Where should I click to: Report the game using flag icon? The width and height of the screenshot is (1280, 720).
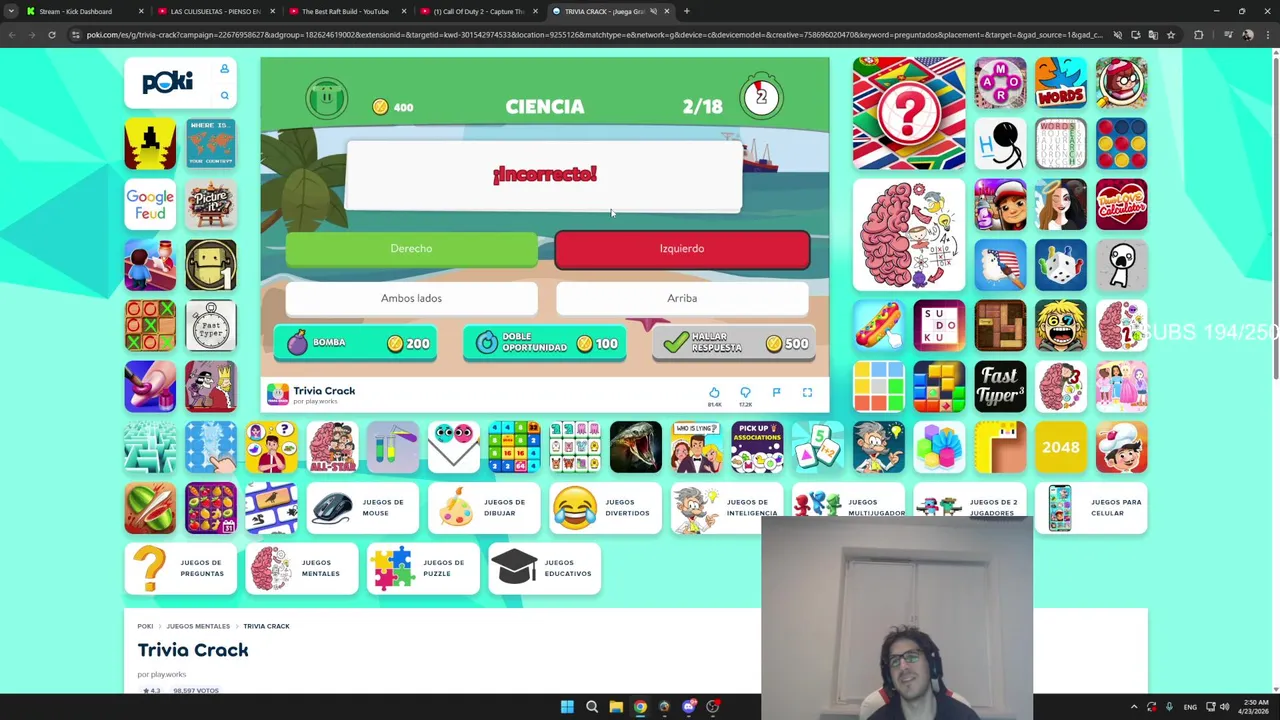coord(776,393)
